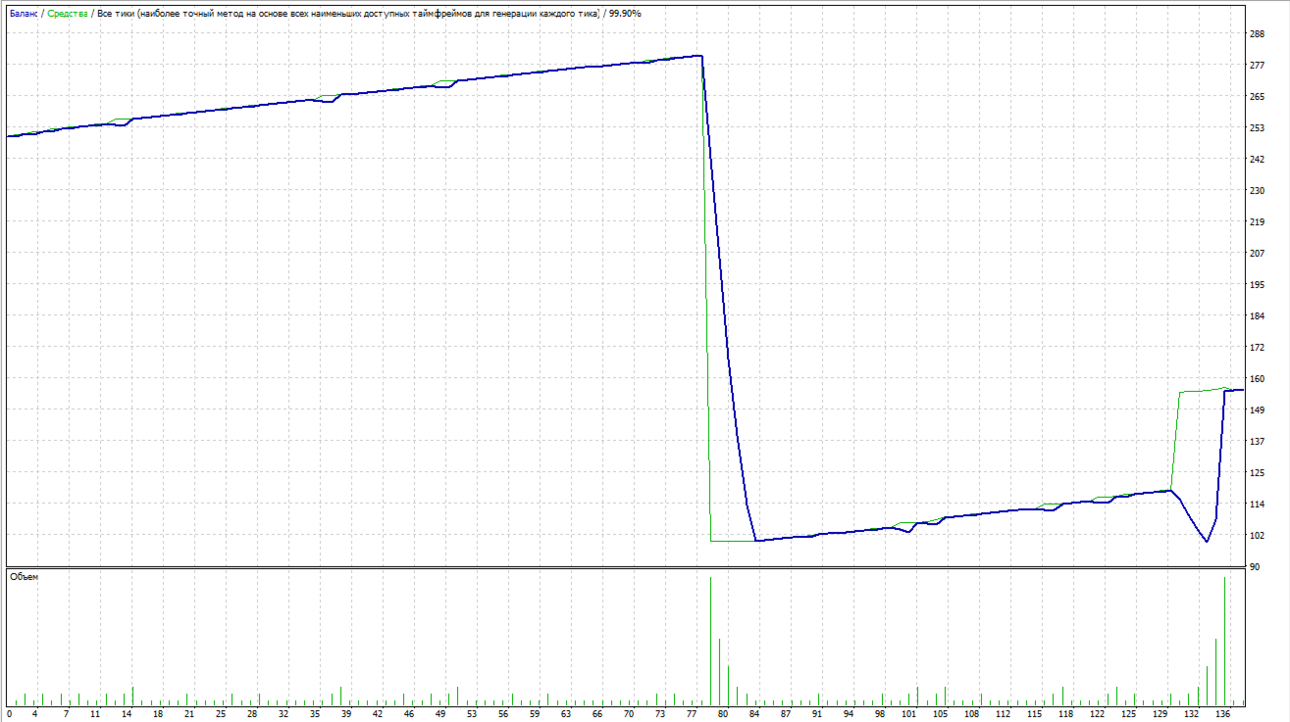Click the 137 value on the vertical axis
Image resolution: width=1290 pixels, height=722 pixels.
click(x=1257, y=441)
